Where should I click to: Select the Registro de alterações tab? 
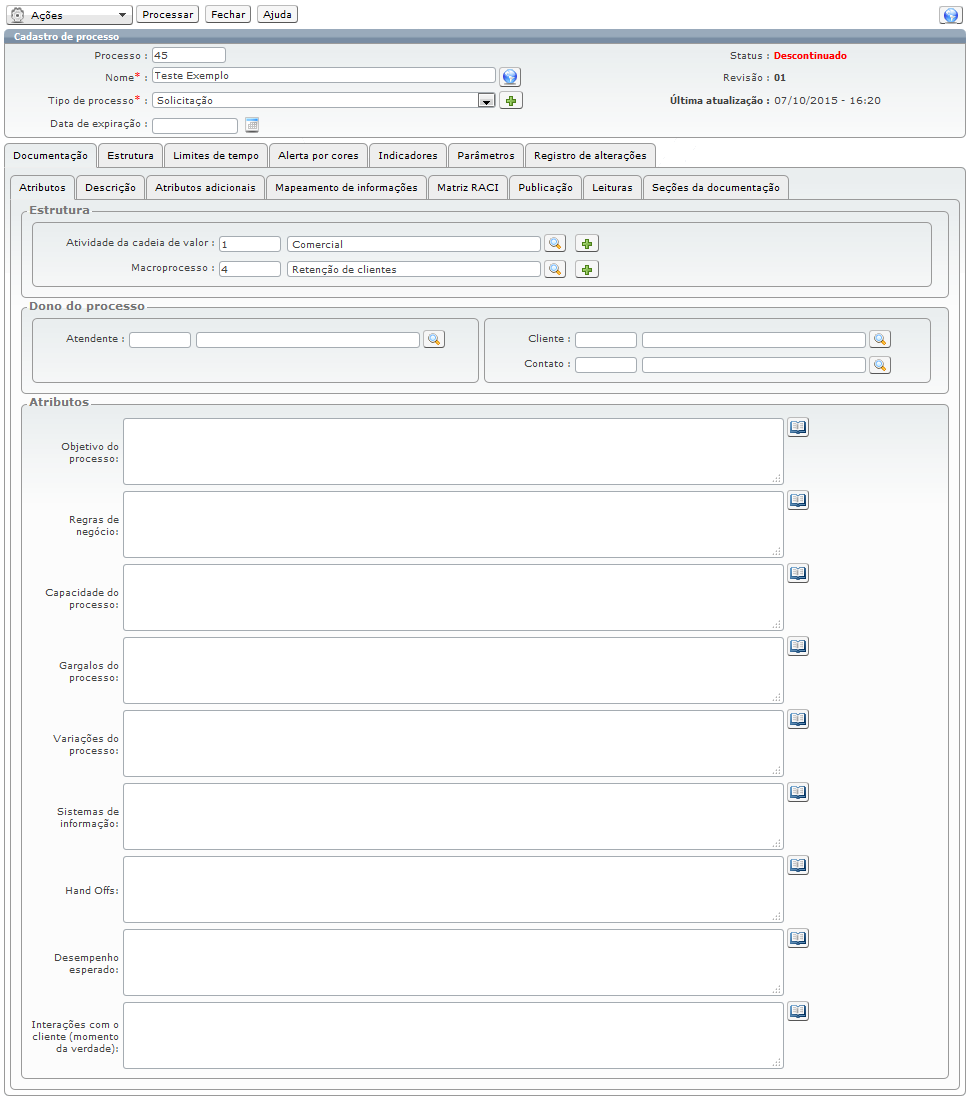point(590,156)
